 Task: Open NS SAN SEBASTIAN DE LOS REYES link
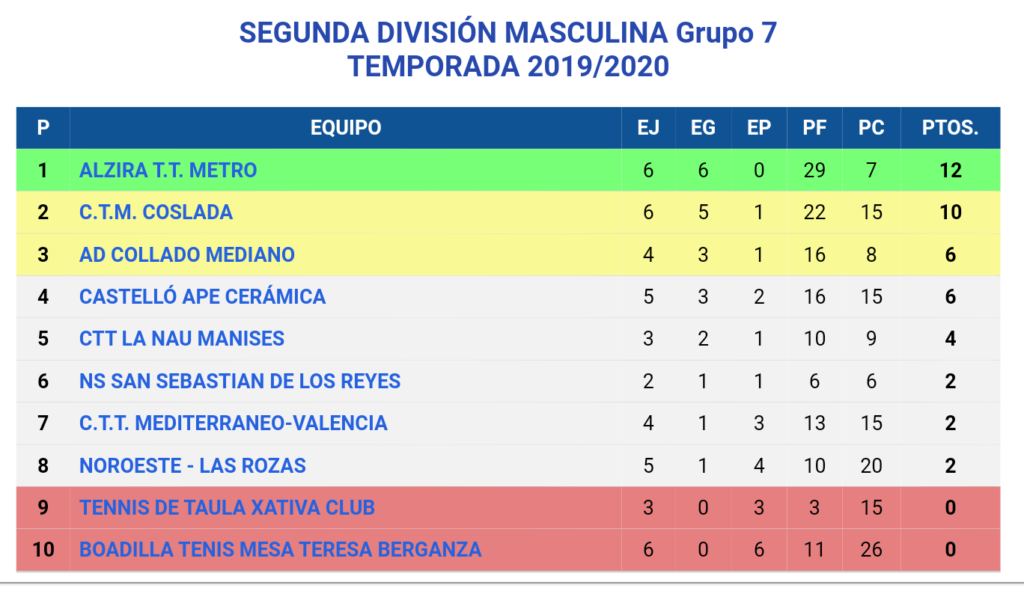(240, 381)
